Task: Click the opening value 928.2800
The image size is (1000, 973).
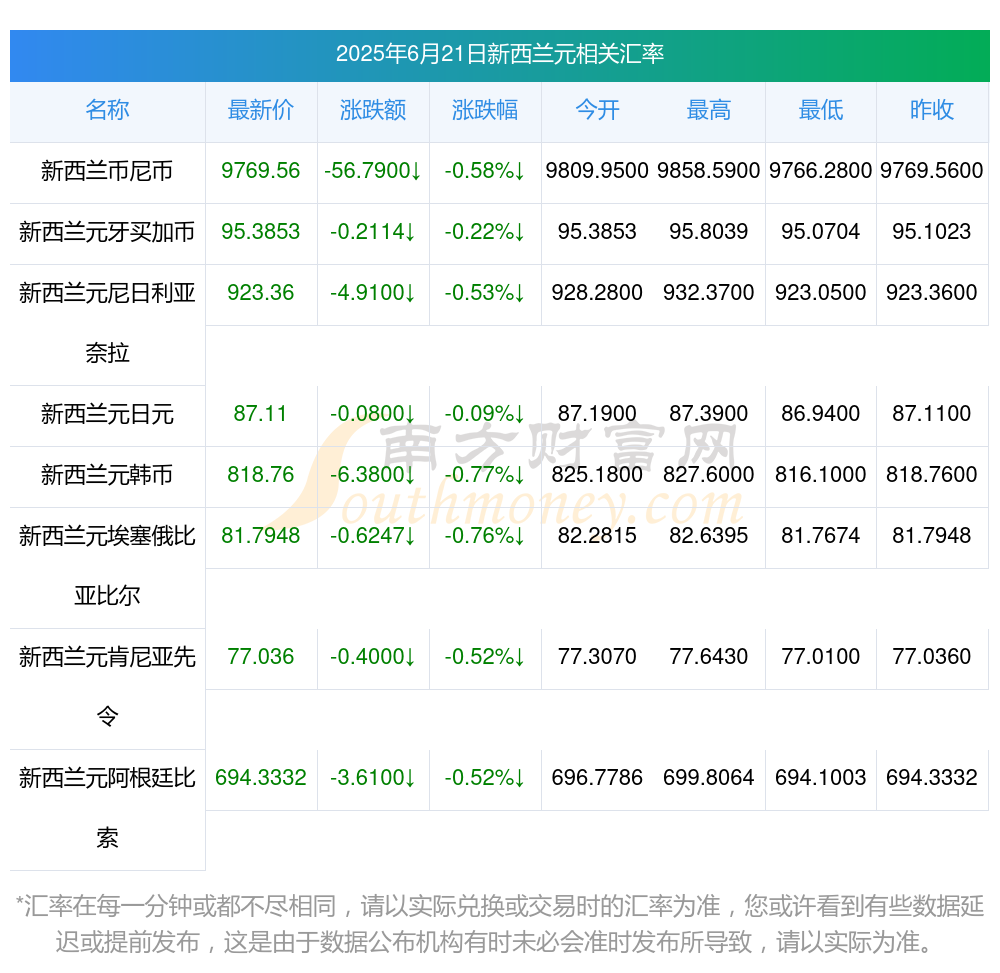Action: [x=597, y=293]
